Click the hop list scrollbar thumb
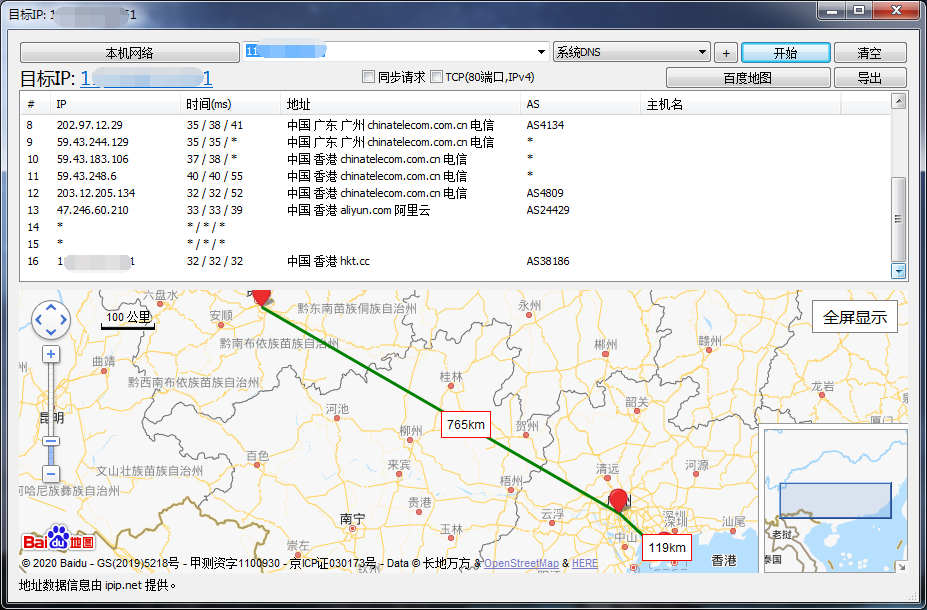Viewport: 927px width, 610px height. pyautogui.click(x=899, y=219)
